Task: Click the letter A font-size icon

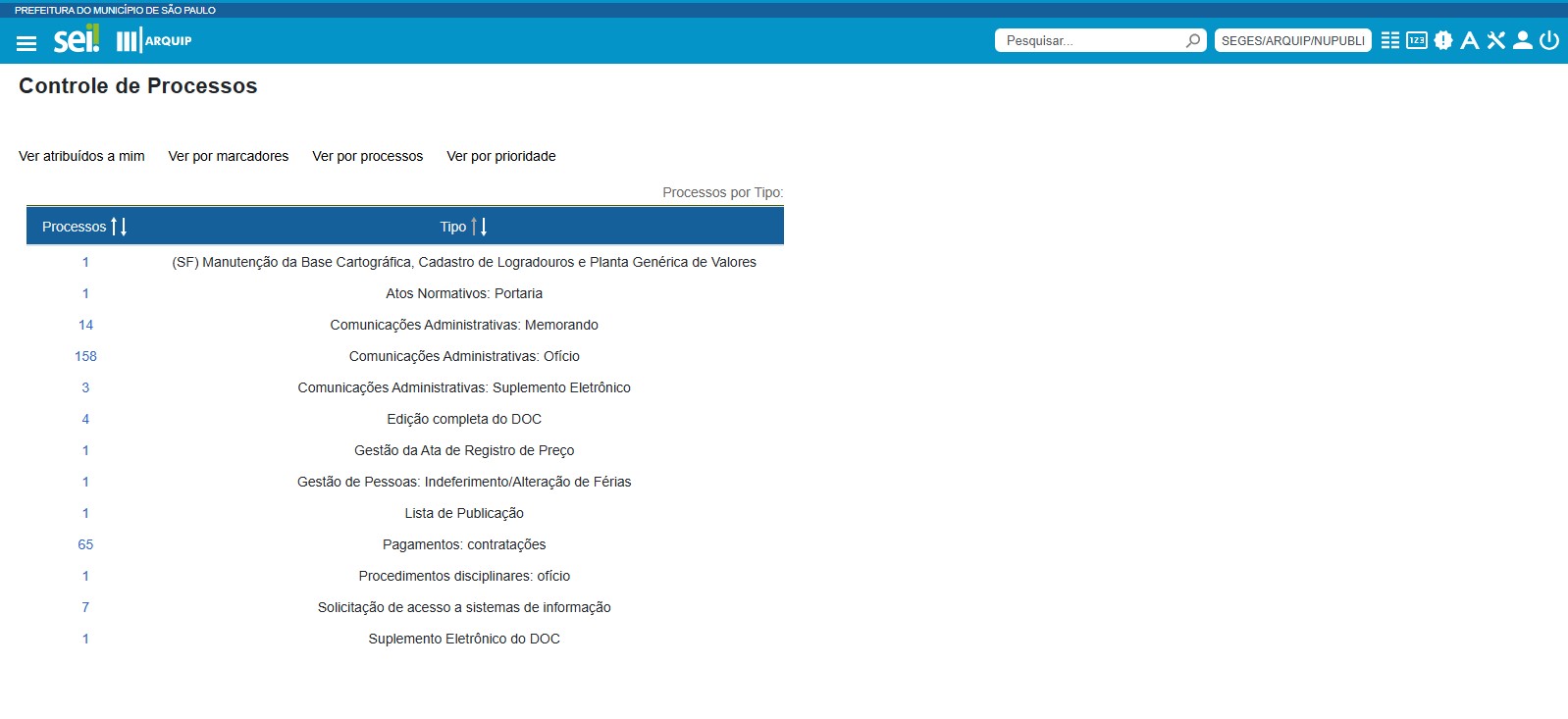Action: tap(1469, 40)
